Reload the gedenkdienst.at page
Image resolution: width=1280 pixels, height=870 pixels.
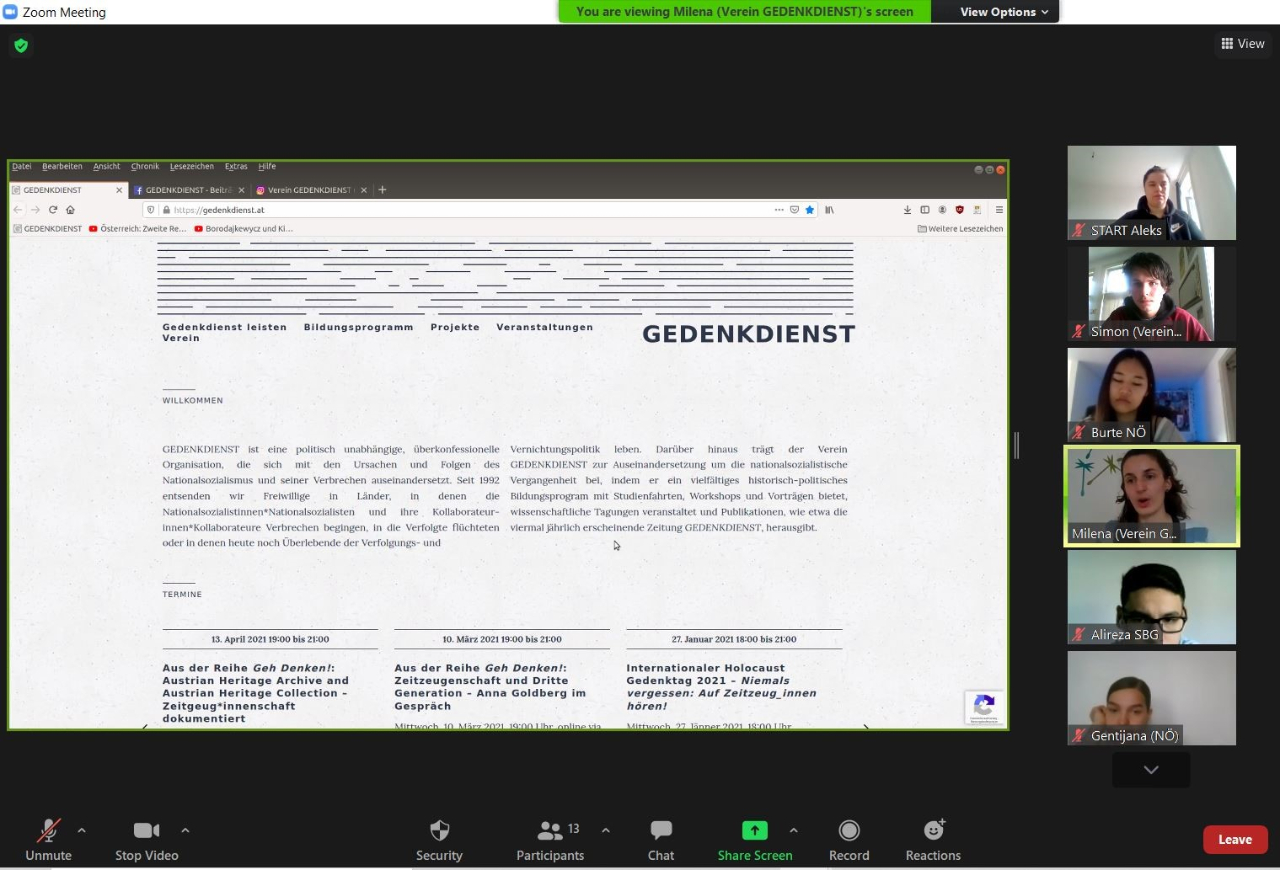(x=53, y=210)
